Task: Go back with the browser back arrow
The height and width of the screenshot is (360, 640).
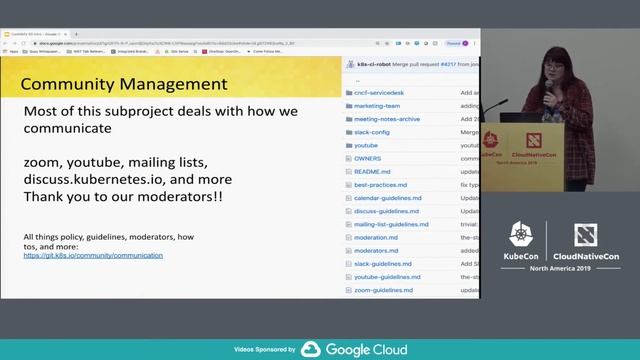Action: (x=5, y=43)
